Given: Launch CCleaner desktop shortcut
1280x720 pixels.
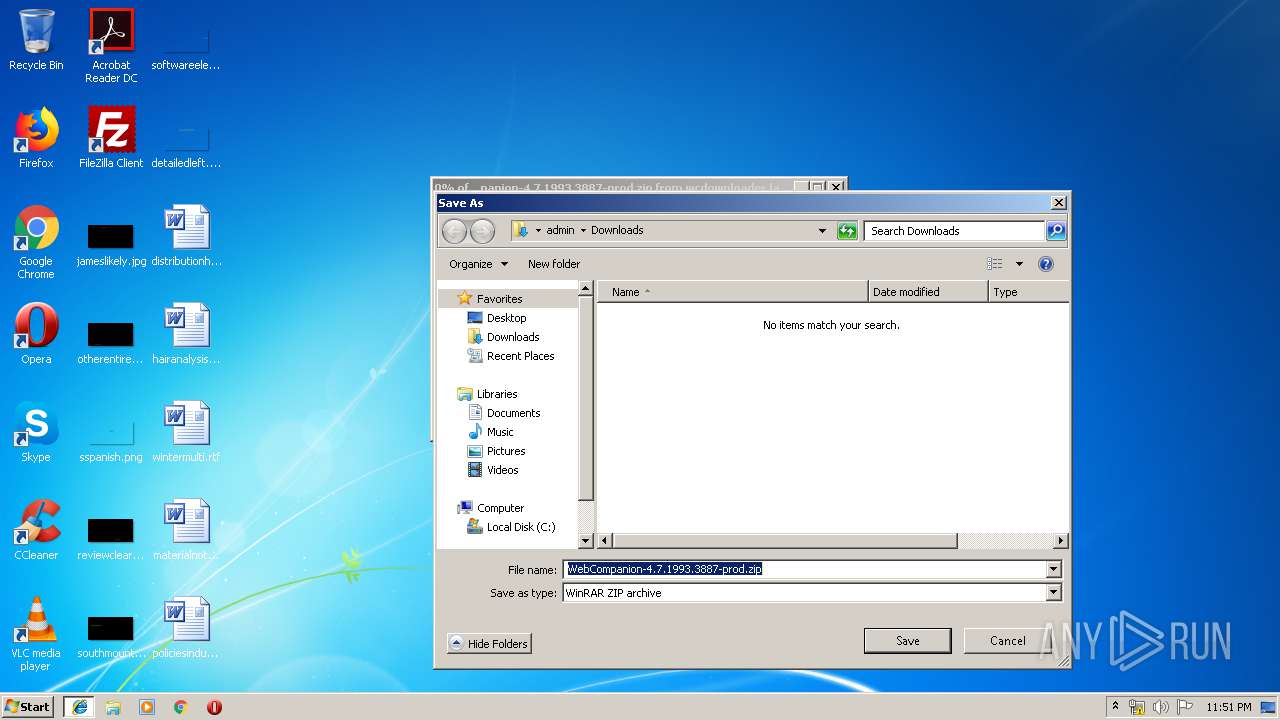Looking at the screenshot, I should pos(36,530).
